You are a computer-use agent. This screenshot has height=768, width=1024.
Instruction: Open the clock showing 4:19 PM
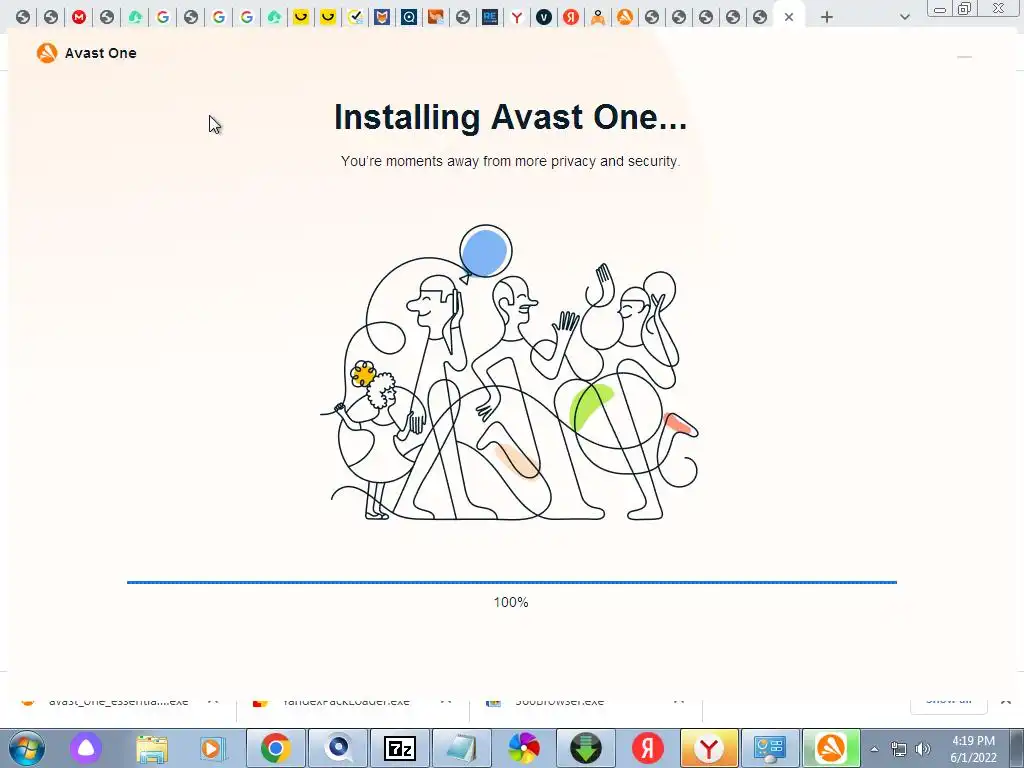click(973, 749)
